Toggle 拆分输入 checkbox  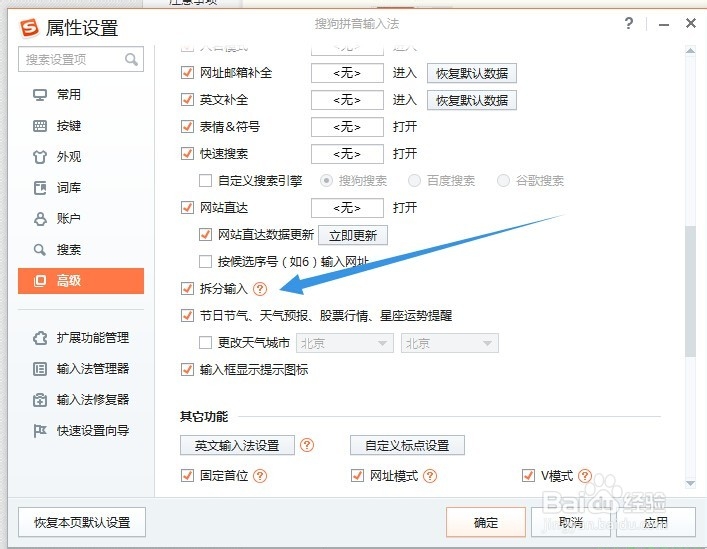coord(187,288)
